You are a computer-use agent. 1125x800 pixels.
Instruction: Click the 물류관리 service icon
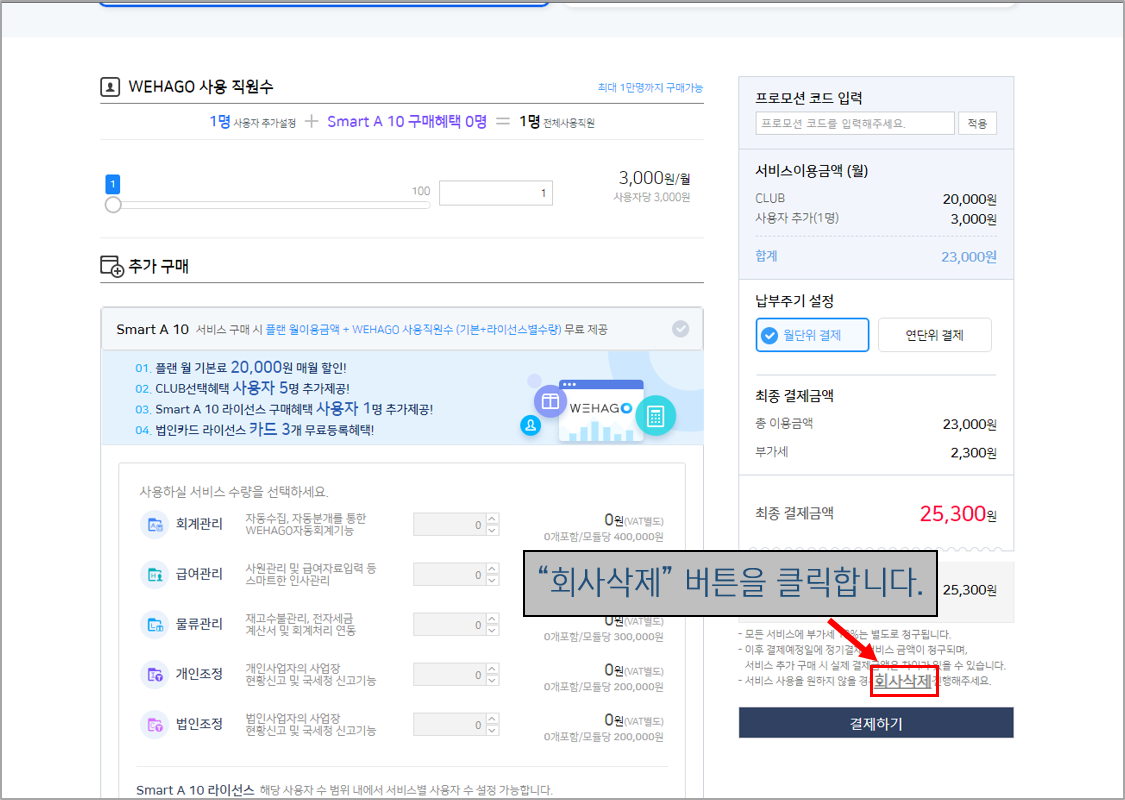pos(154,624)
